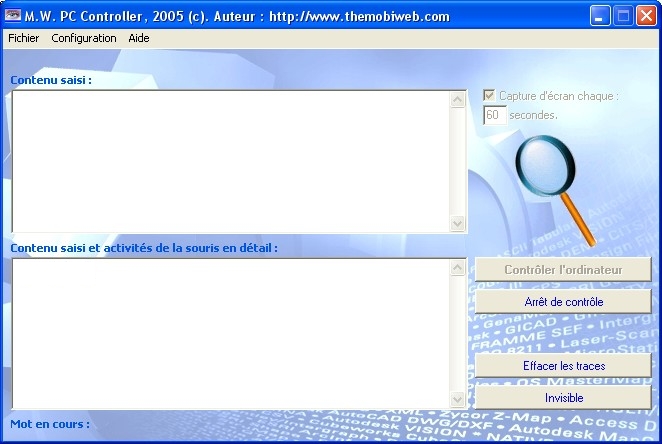Close the PC Controller window
Screen dimensions: 662x444
(645, 16)
